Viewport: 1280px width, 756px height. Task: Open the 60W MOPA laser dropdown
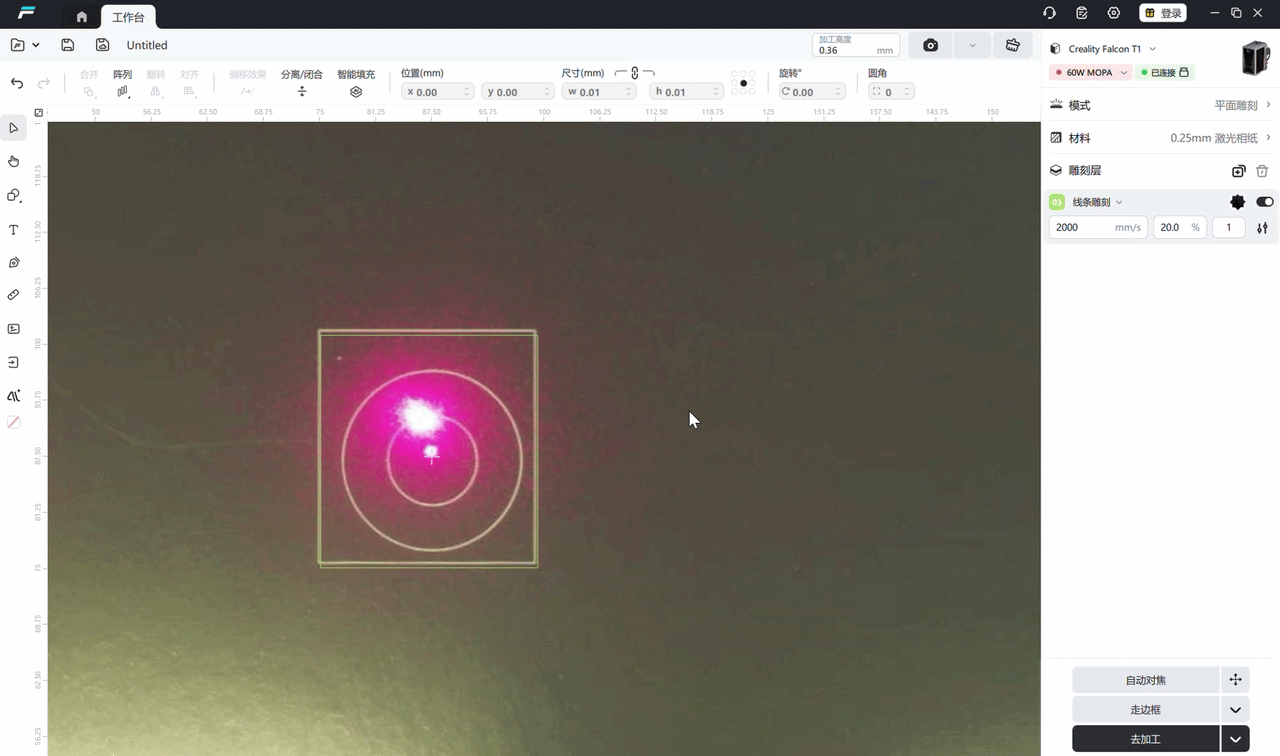[1090, 72]
